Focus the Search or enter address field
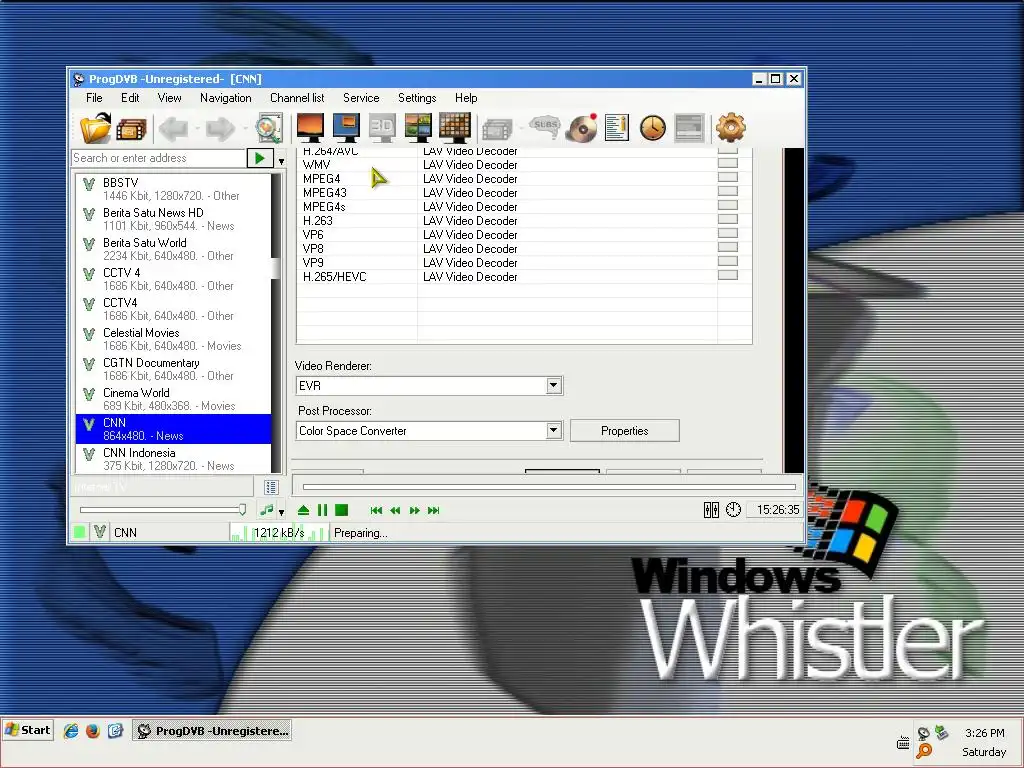Image resolution: width=1024 pixels, height=768 pixels. tap(158, 158)
